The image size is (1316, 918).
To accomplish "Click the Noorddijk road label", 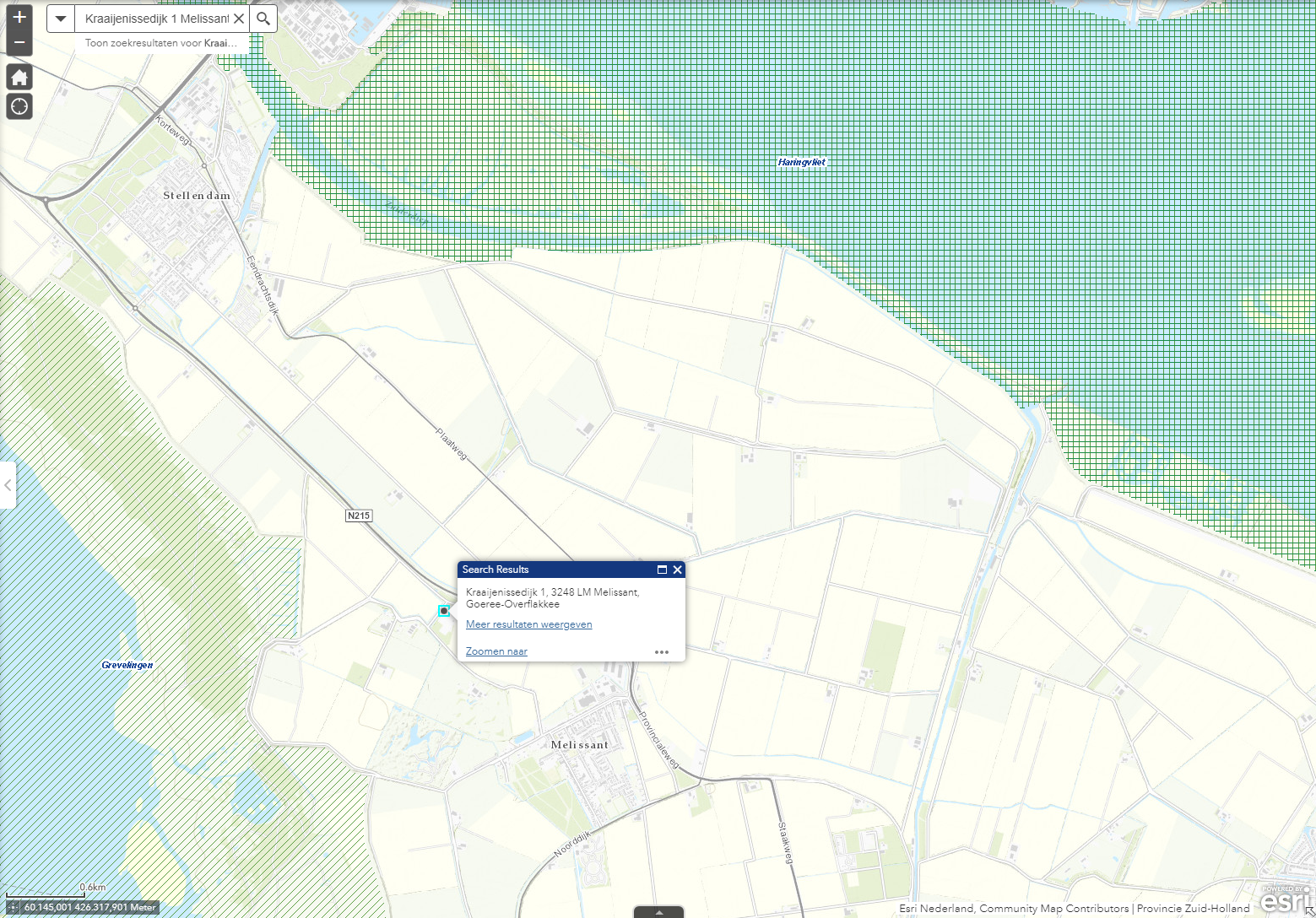I will point(572,843).
